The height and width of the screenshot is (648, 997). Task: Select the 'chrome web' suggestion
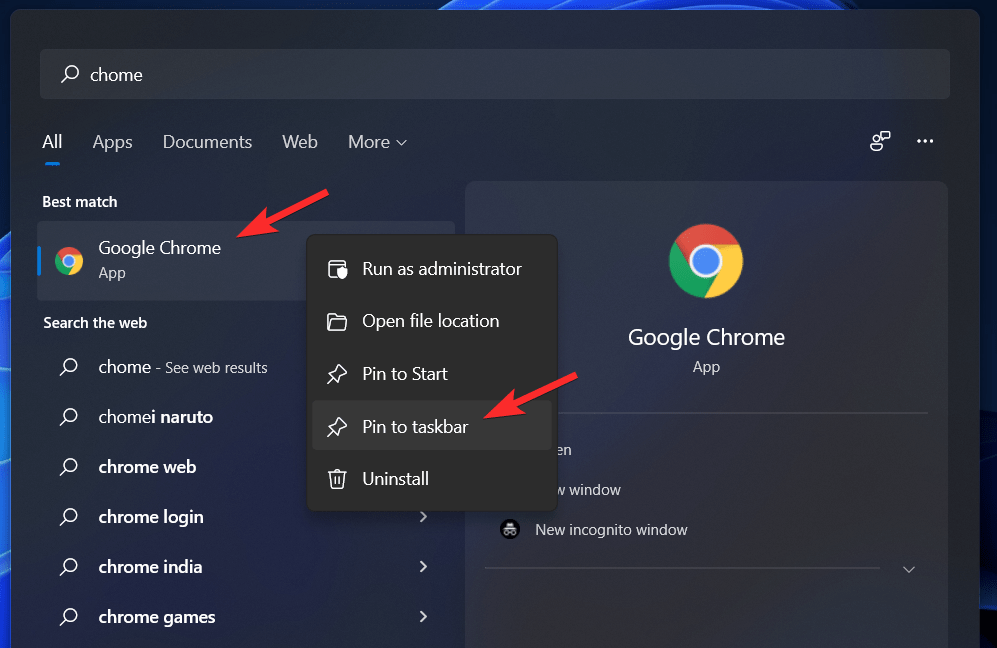tap(172, 467)
